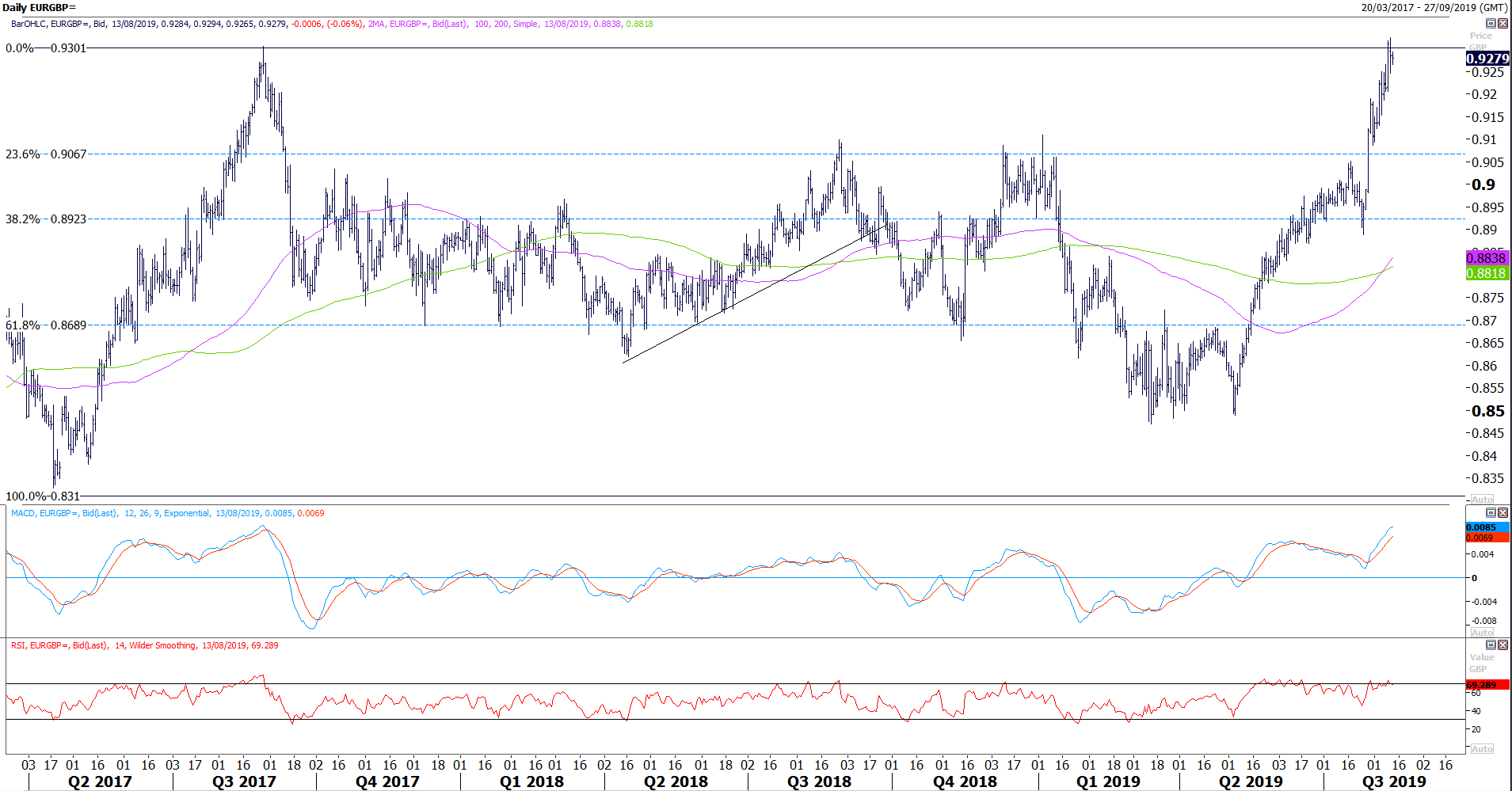Click the 0.9279 last price tag

(x=1487, y=59)
